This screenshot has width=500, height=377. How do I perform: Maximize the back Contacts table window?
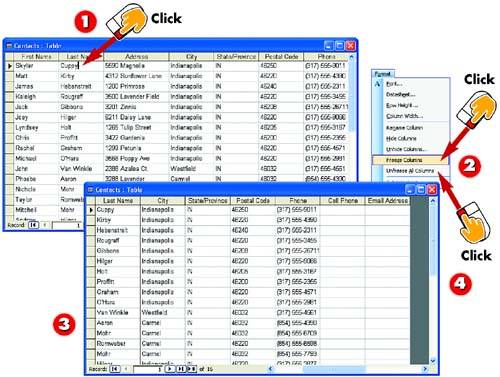tap(340, 46)
